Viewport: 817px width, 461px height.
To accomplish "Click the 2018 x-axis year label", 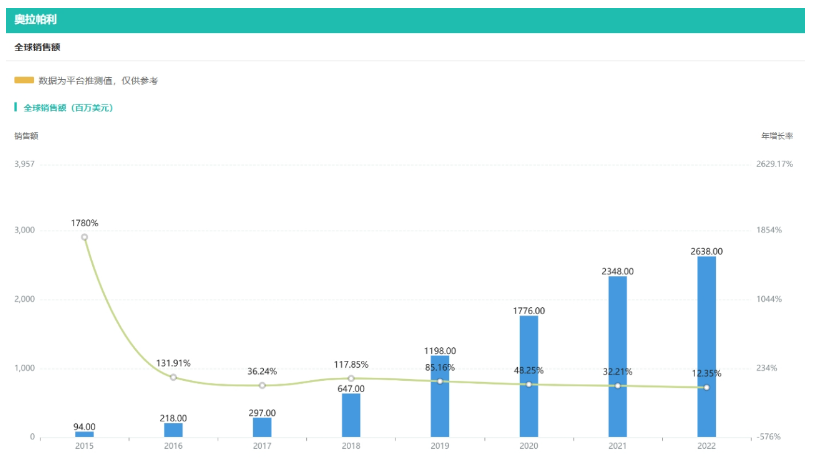I will [351, 446].
